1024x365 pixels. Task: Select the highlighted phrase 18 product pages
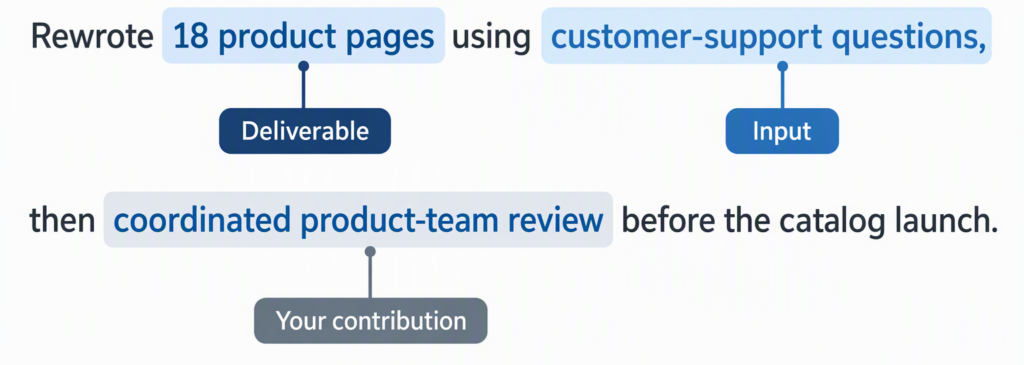click(x=304, y=36)
